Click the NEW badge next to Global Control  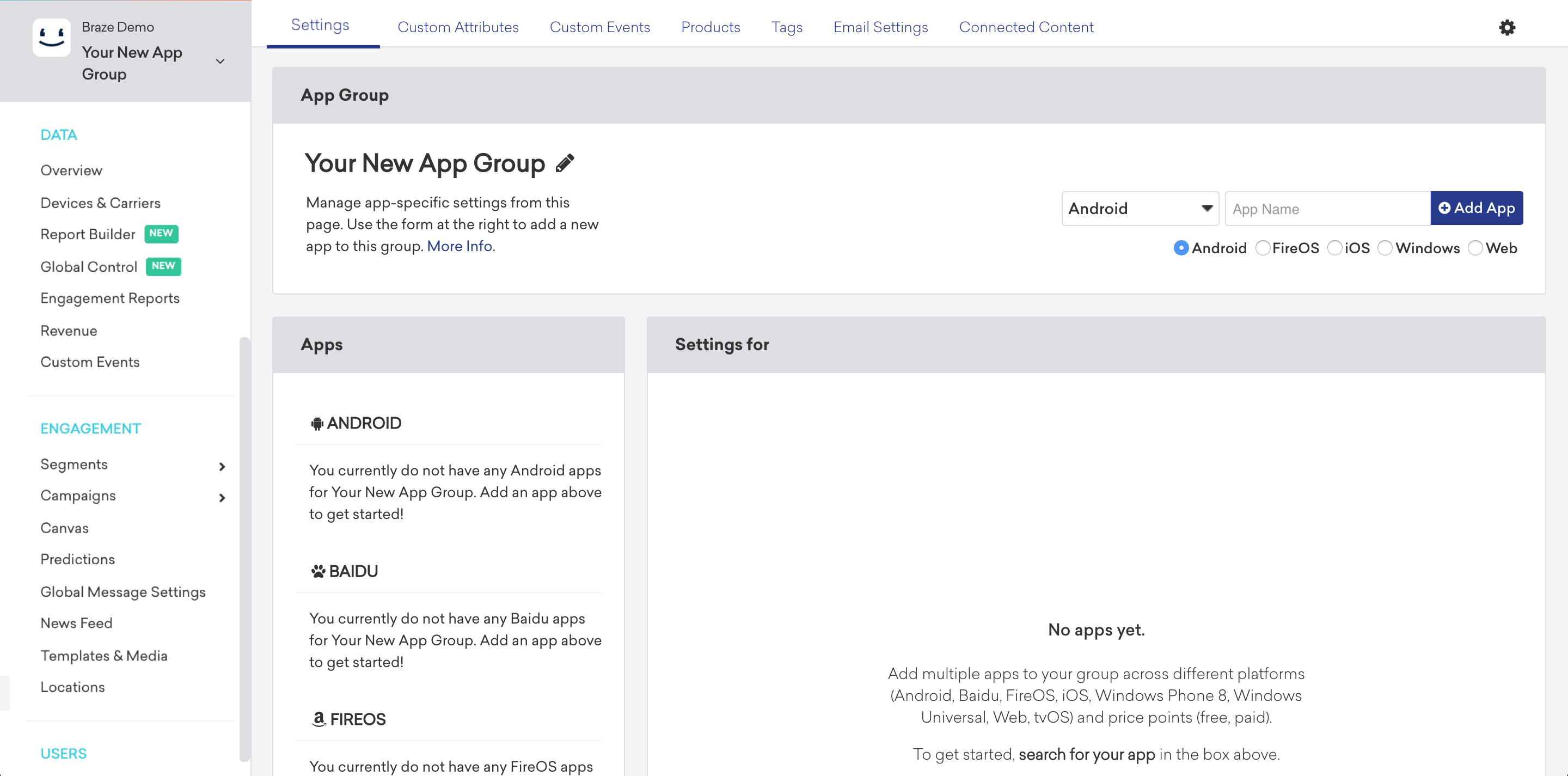tap(163, 267)
